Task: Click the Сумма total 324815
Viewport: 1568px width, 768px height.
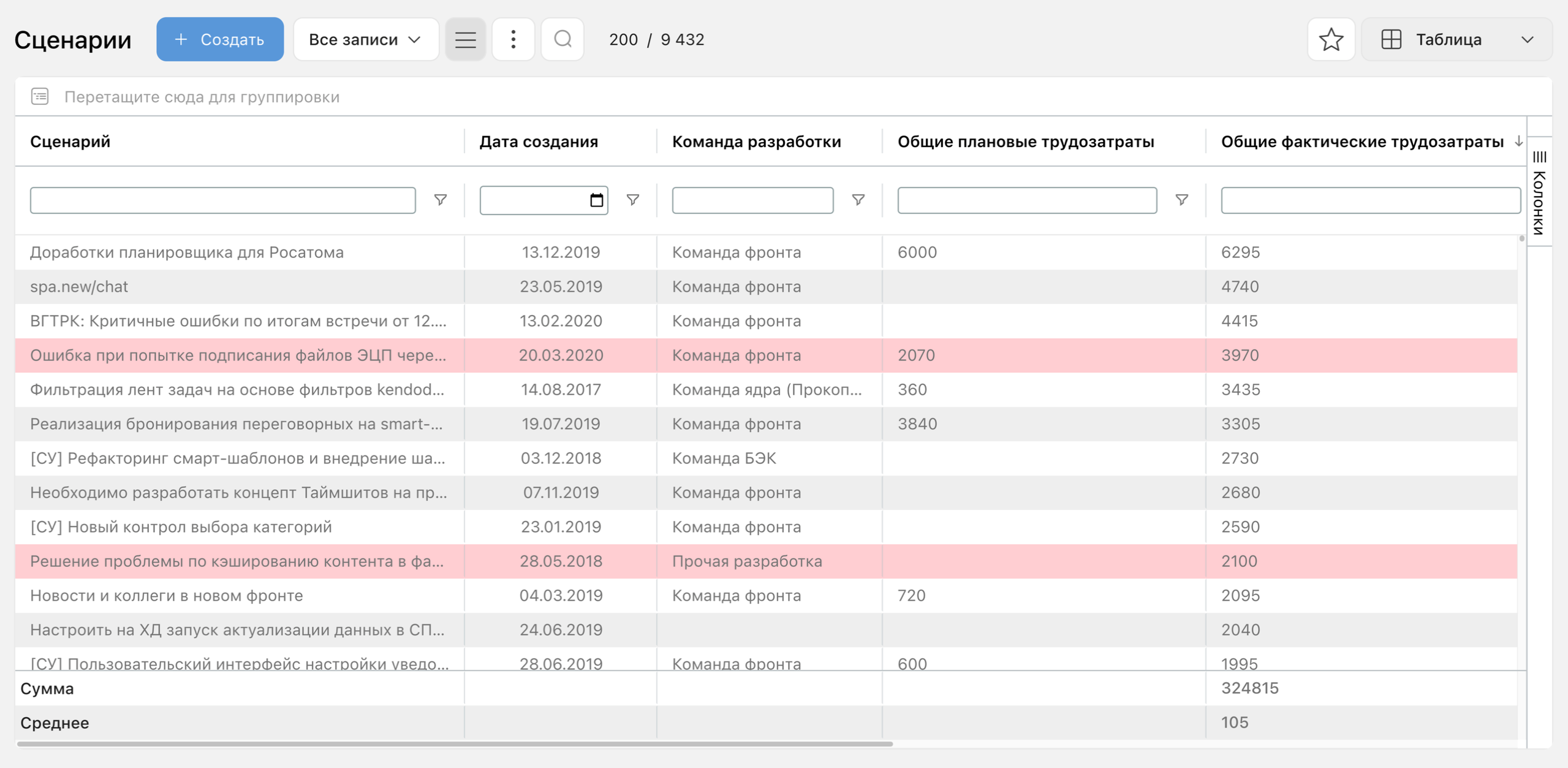Action: (1250, 688)
